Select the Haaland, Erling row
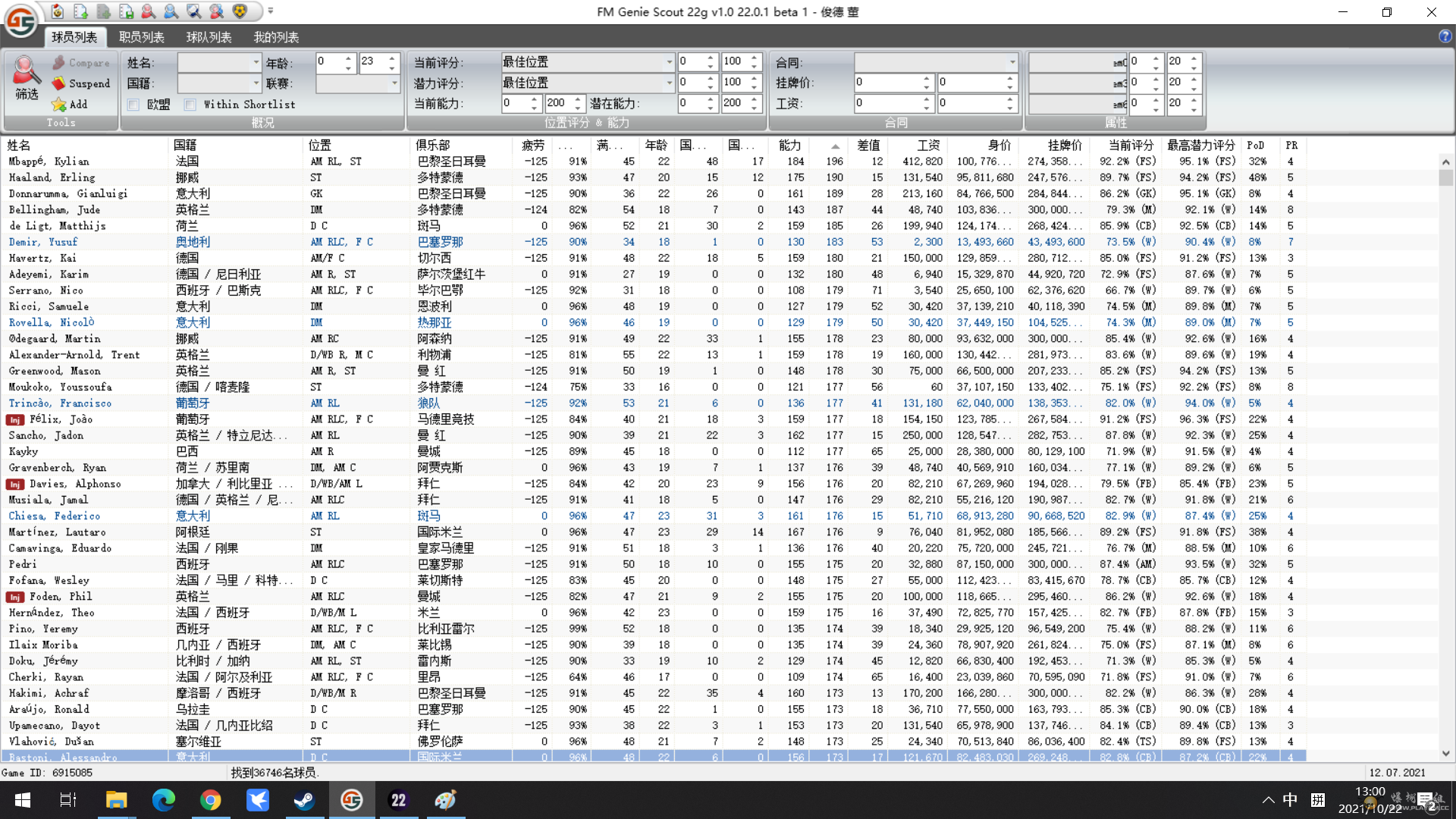The width and height of the screenshot is (1456, 819). (x=653, y=177)
